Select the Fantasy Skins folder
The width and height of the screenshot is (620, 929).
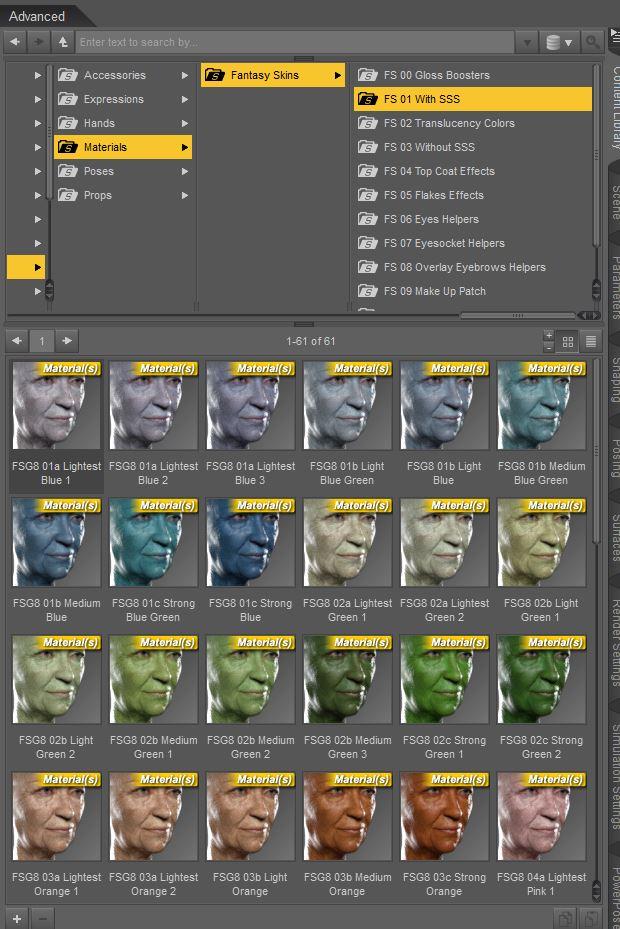[x=273, y=75]
